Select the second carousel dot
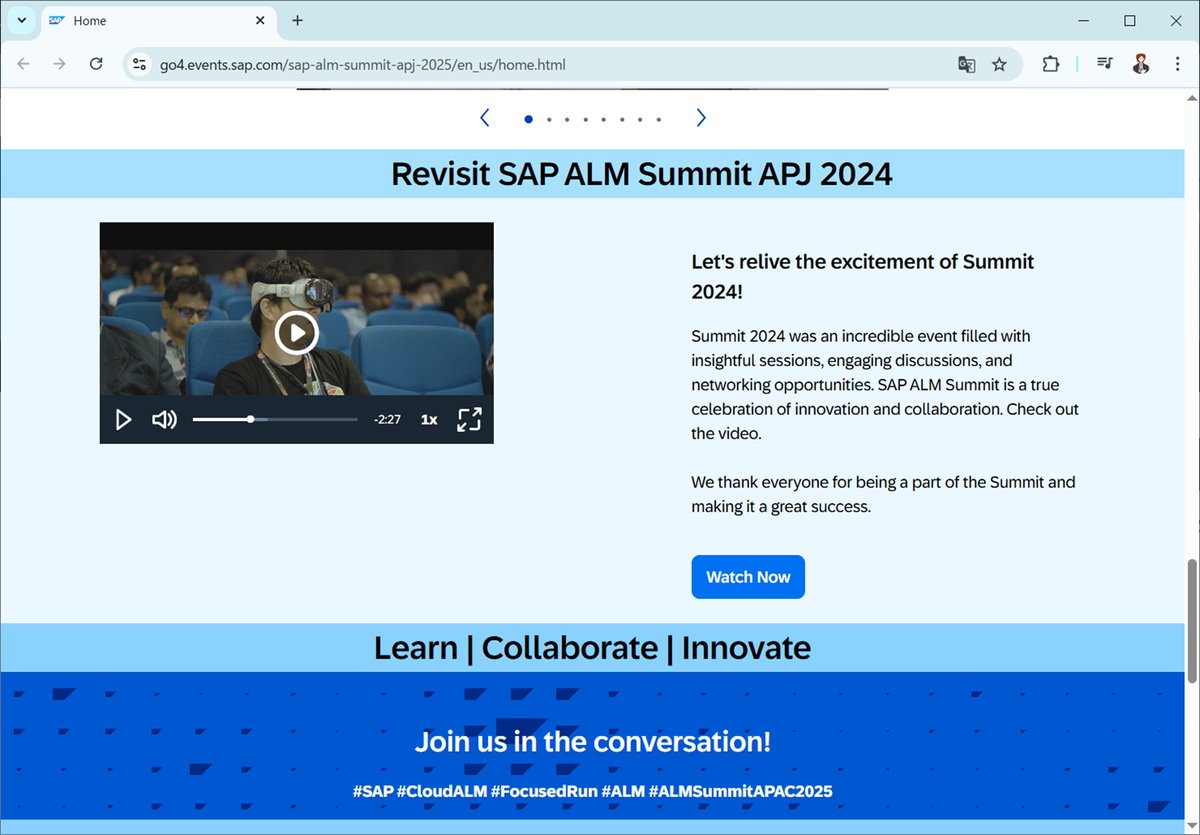This screenshot has width=1200, height=835. coord(549,119)
